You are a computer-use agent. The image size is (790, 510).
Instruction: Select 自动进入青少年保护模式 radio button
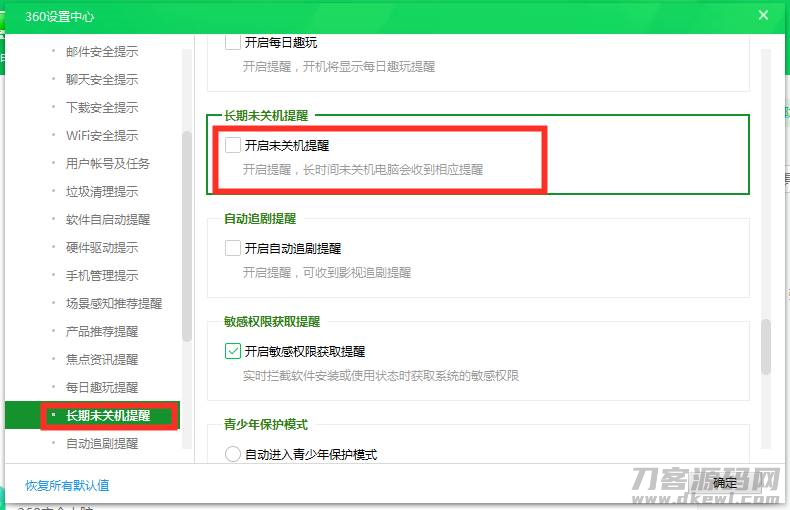pos(233,454)
